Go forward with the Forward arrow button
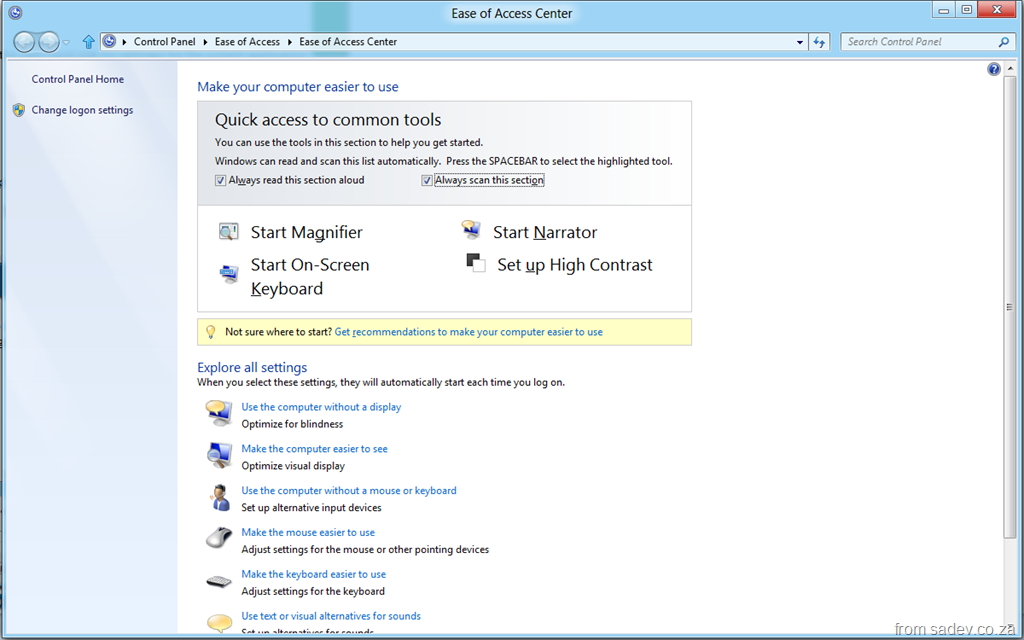Screen dimensions: 1024x640 pyautogui.click(x=48, y=42)
